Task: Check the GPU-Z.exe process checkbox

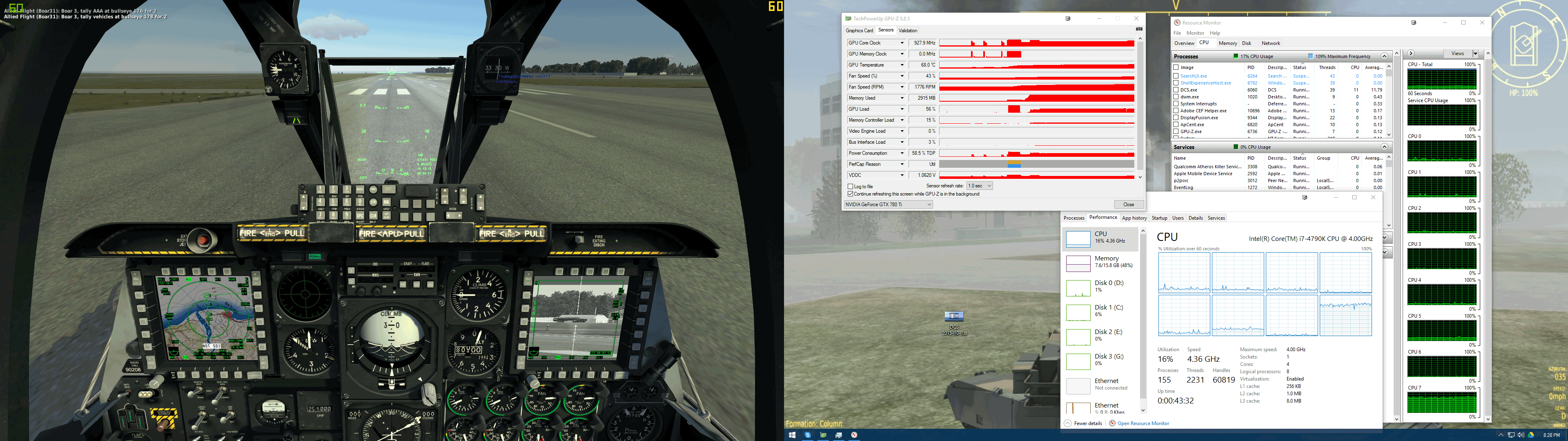Action: click(1176, 131)
